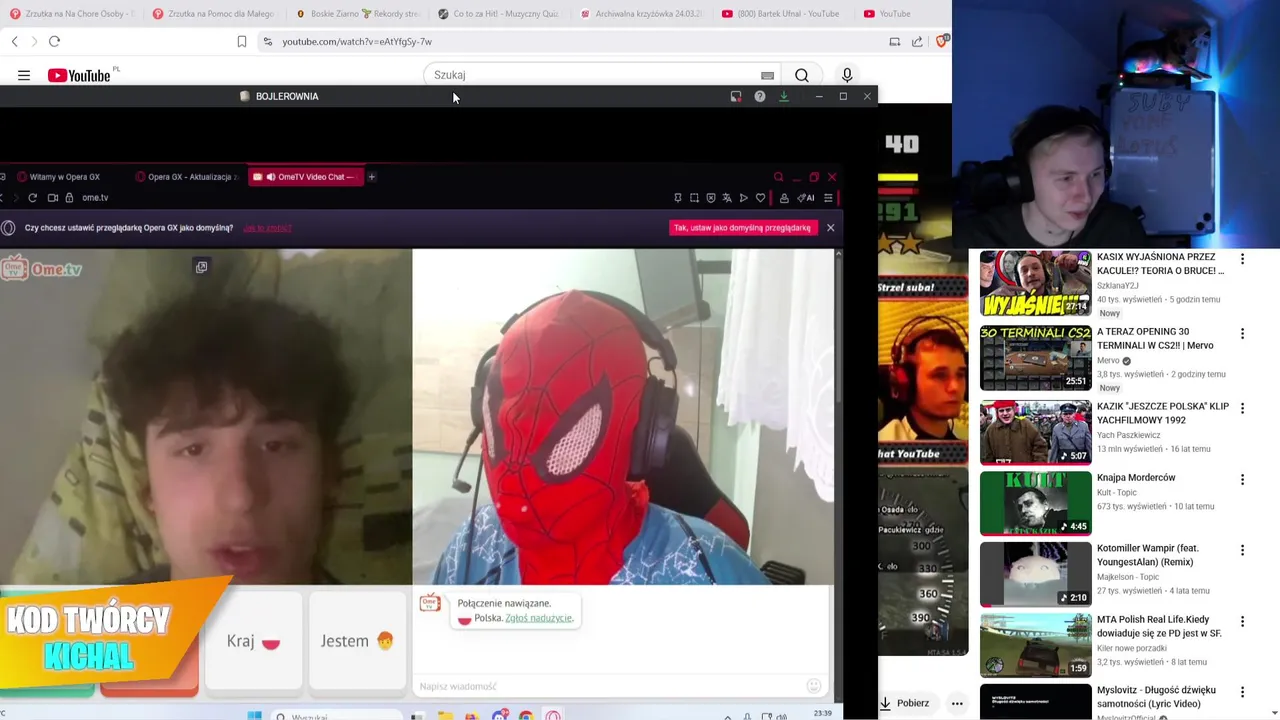The image size is (1280, 720).
Task: Switch to Boskie Ziarno tab
Action: click(359, 14)
